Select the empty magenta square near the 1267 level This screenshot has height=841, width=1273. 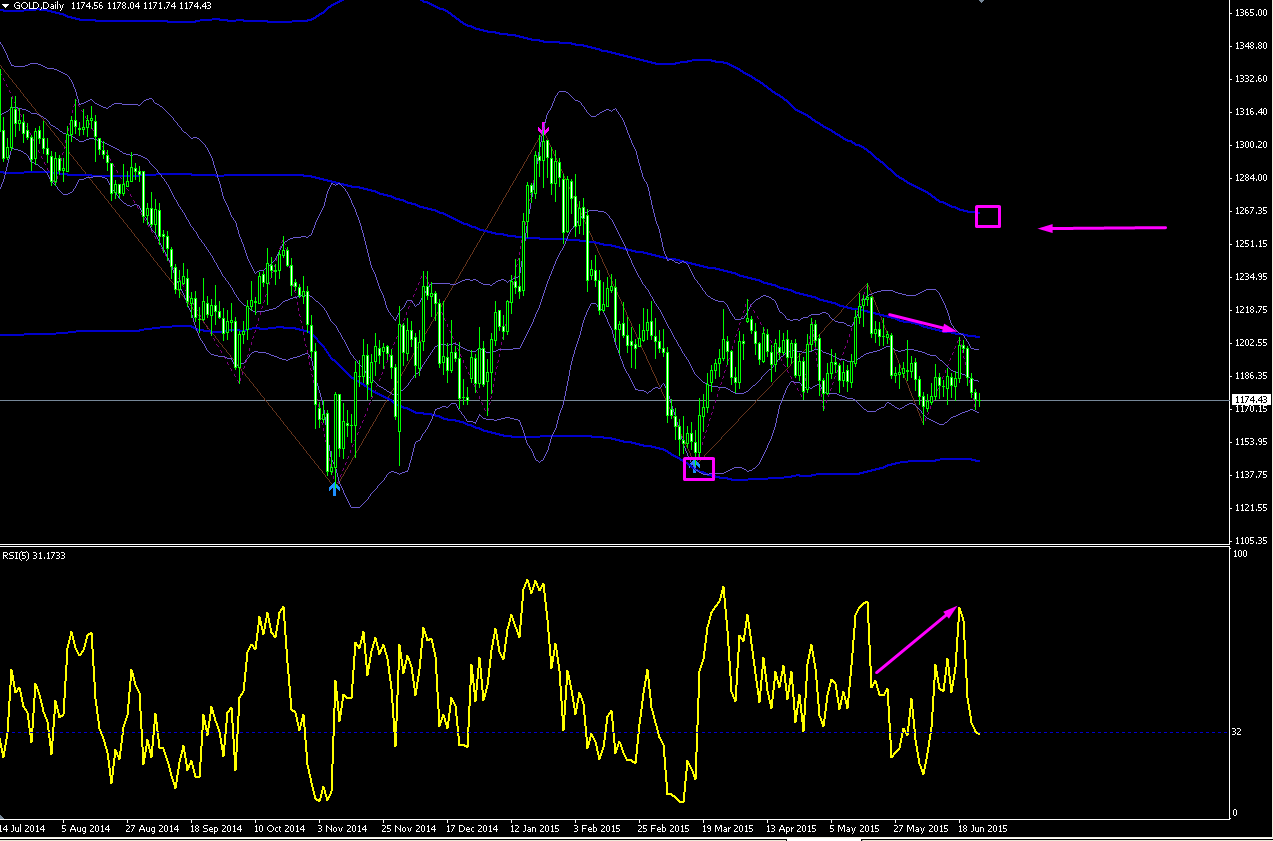point(988,216)
